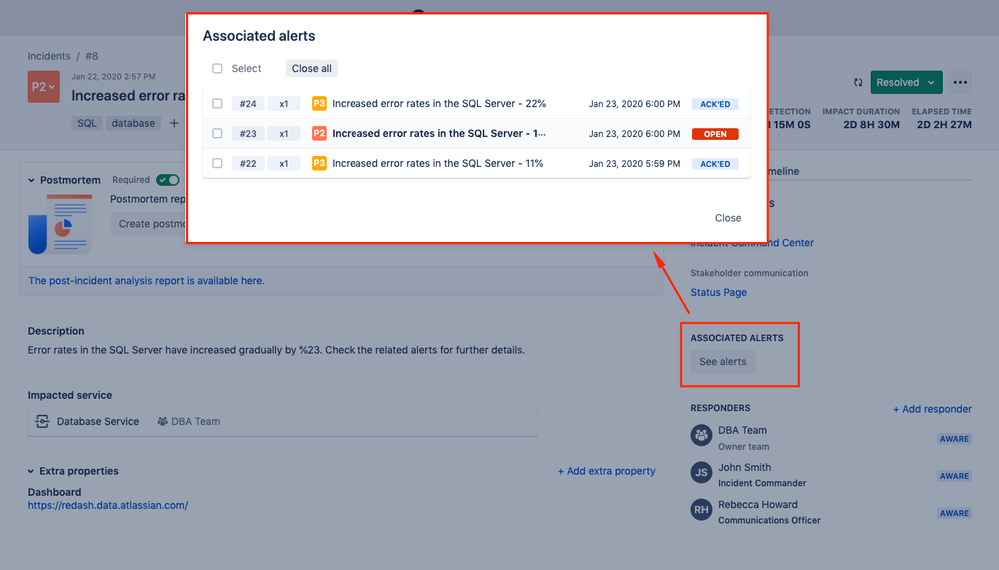Image resolution: width=999 pixels, height=570 pixels.
Task: Click the Close all button
Action: (x=312, y=68)
